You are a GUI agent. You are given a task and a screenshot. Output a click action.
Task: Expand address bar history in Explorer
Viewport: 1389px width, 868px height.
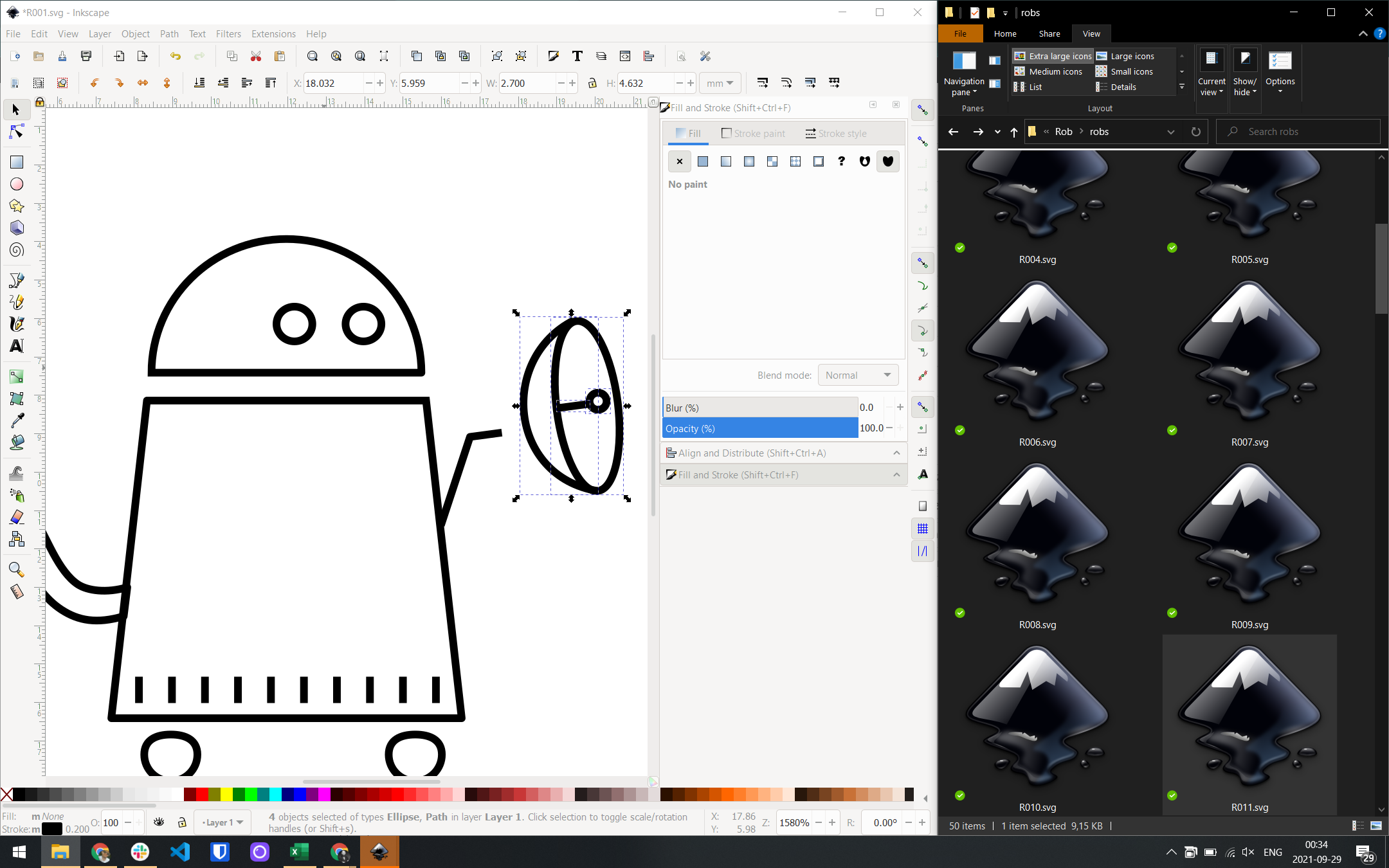click(1171, 132)
